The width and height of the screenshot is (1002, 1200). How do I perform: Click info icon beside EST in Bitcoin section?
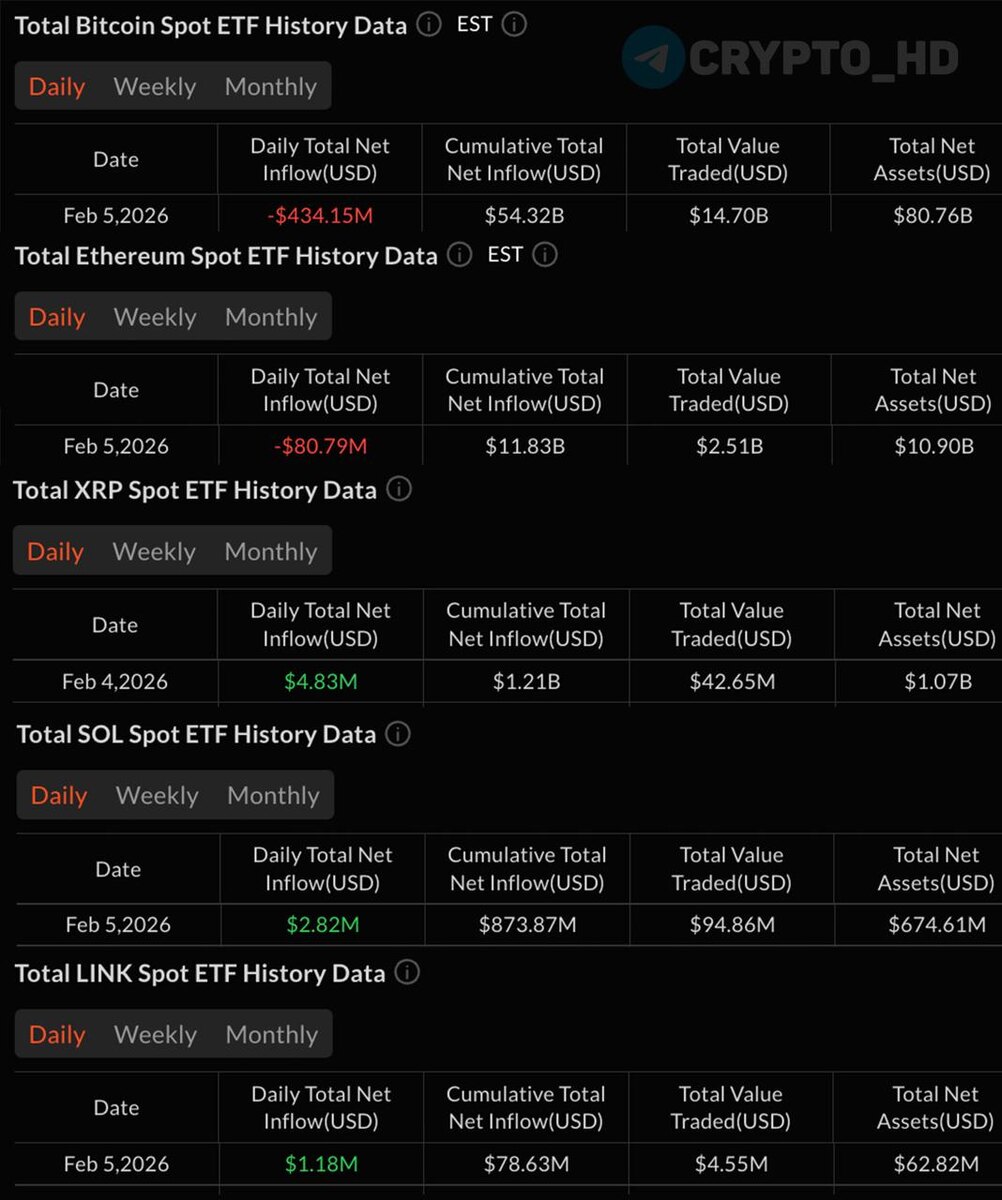point(514,25)
